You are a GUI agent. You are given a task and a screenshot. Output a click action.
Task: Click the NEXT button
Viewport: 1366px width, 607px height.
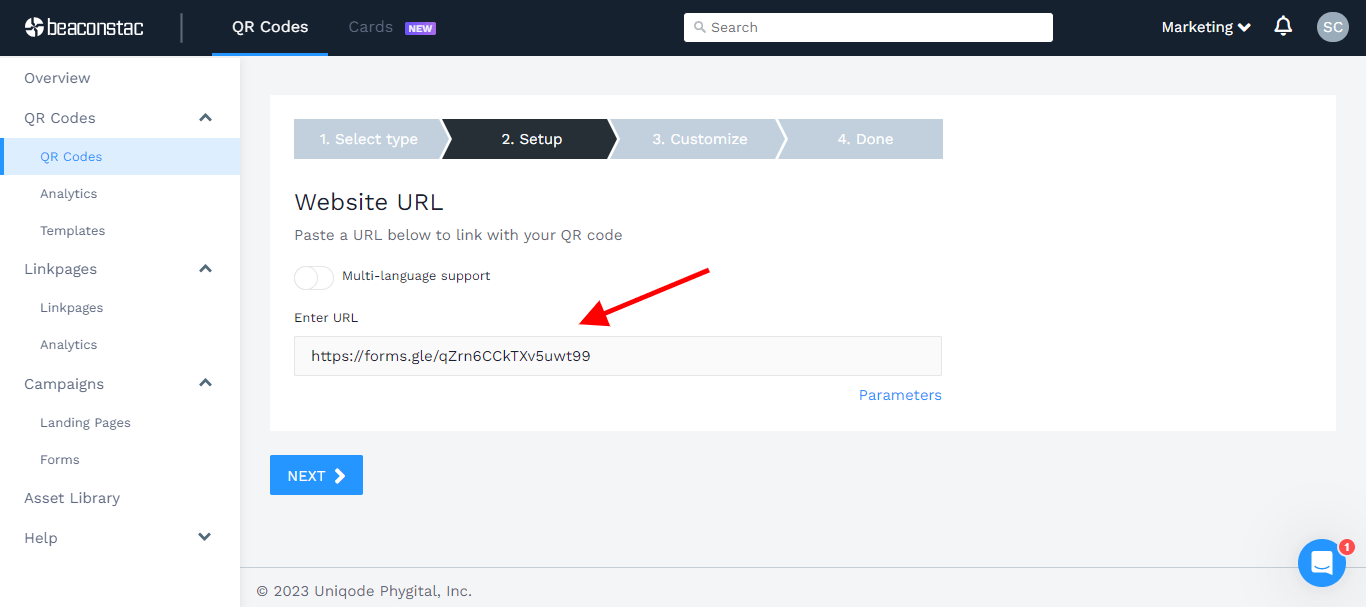[316, 475]
